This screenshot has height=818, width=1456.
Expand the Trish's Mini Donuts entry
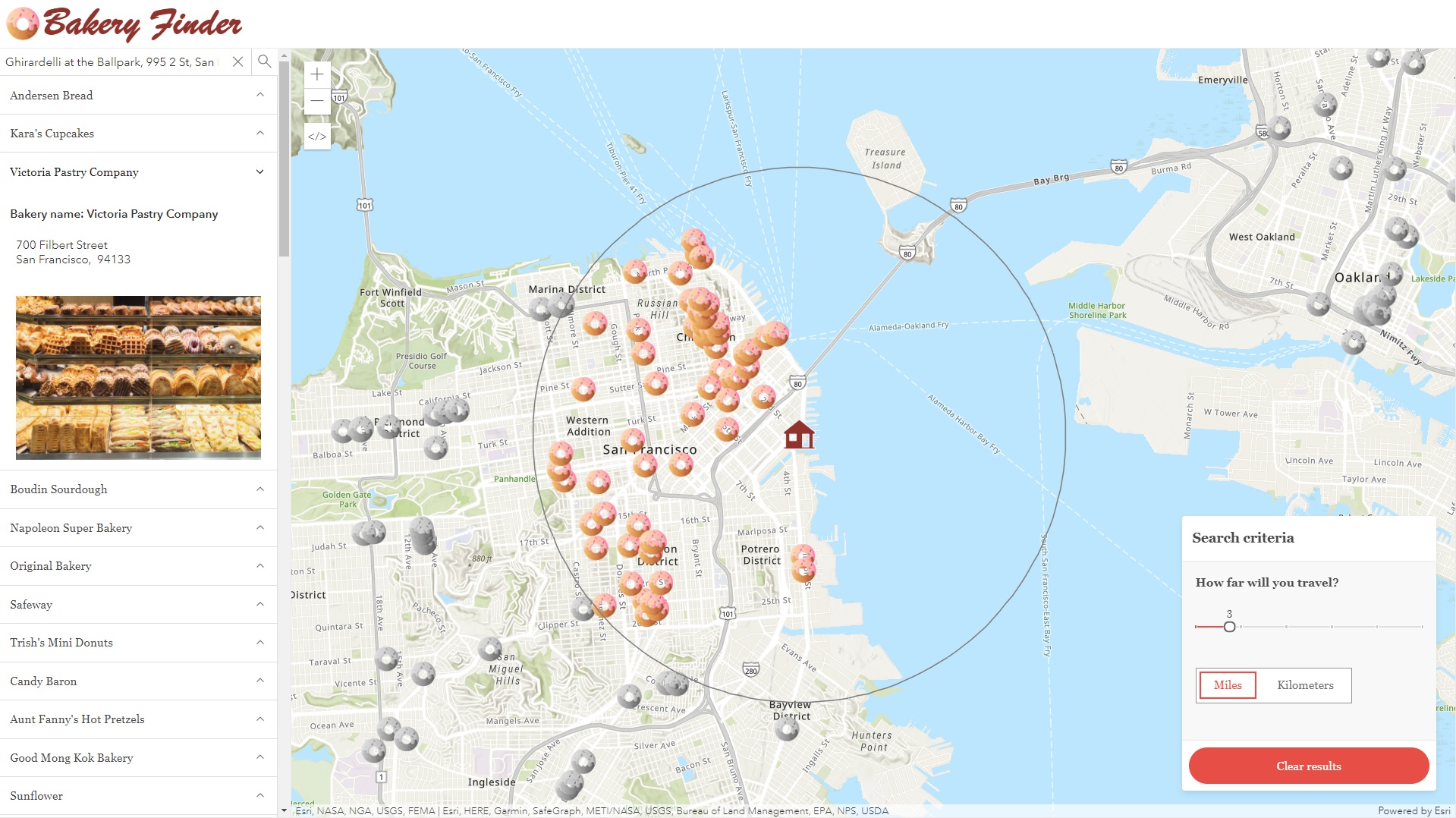(x=138, y=643)
